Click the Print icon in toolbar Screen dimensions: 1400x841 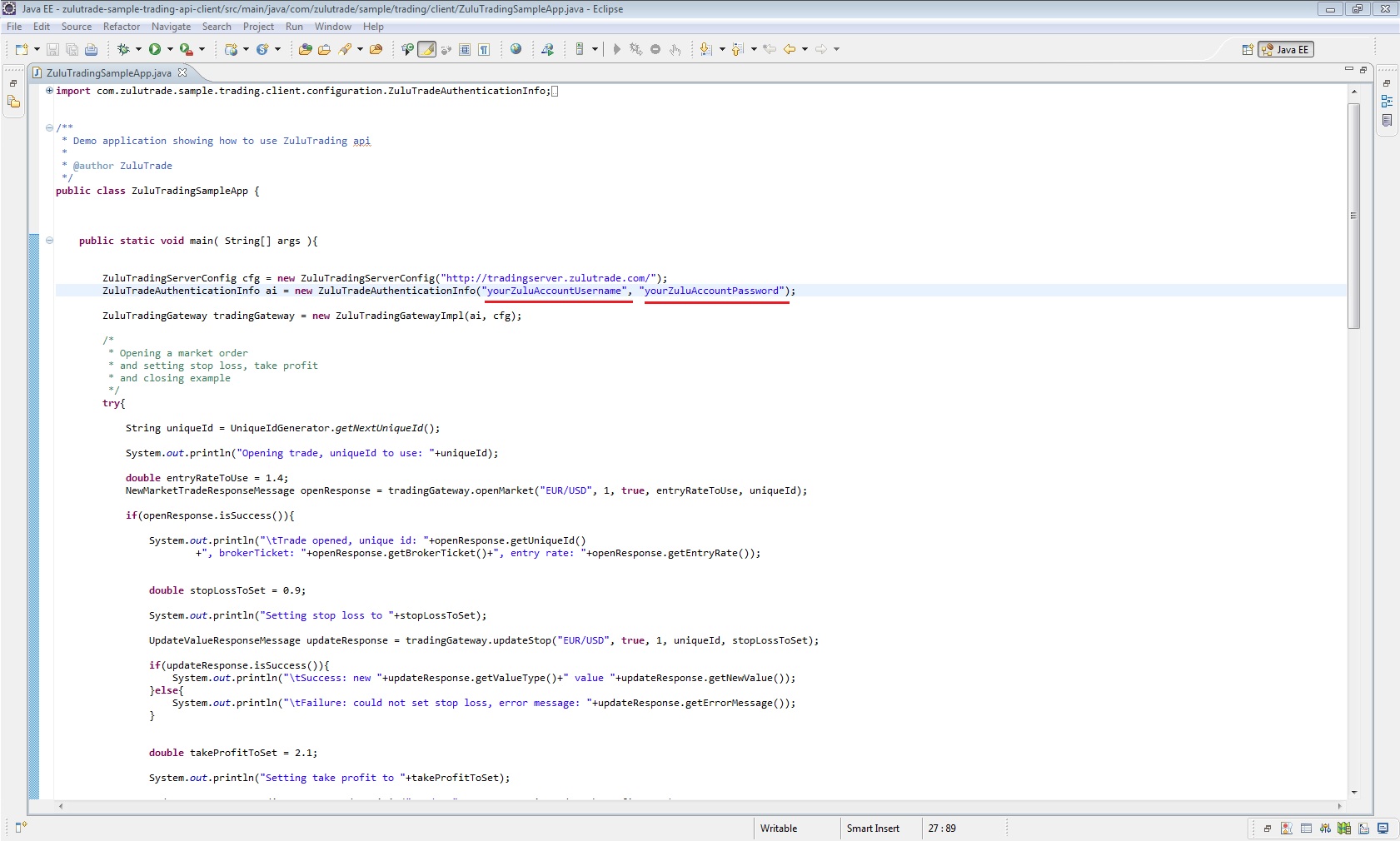92,50
